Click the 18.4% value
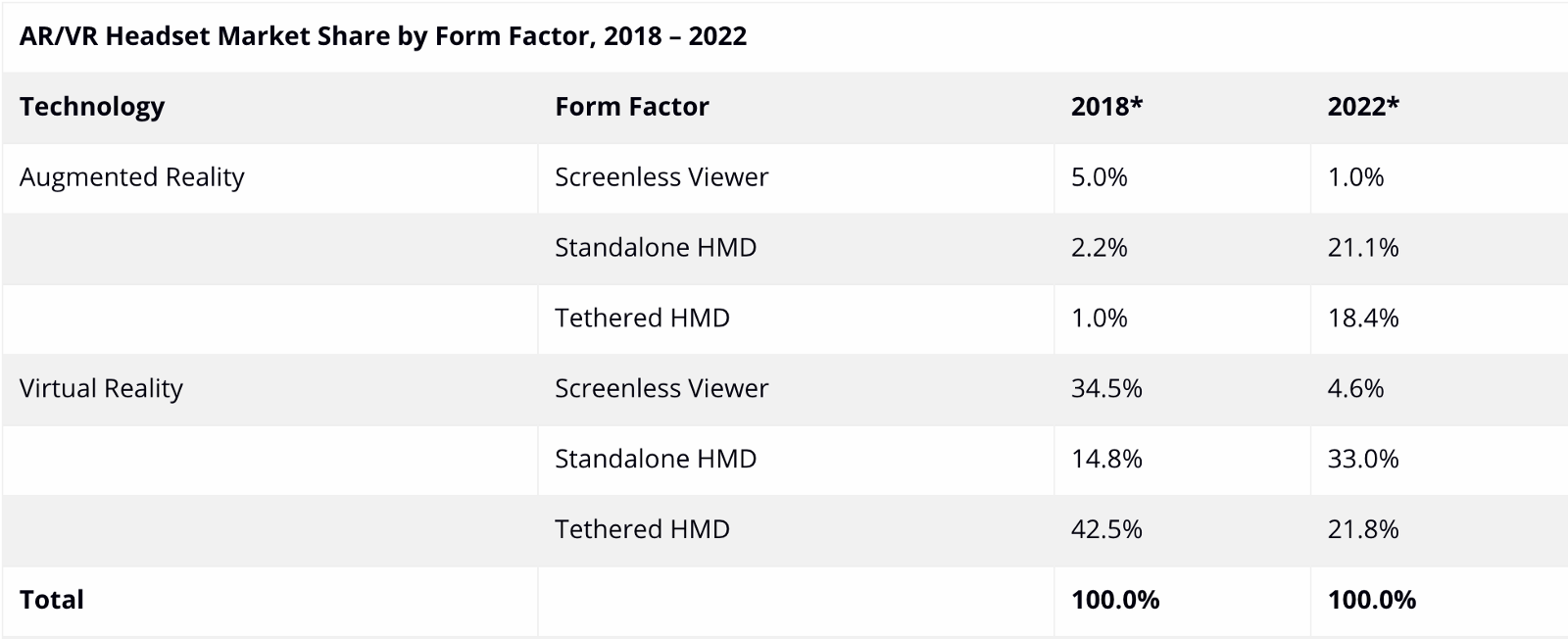This screenshot has height=639, width=1568. tap(1362, 319)
